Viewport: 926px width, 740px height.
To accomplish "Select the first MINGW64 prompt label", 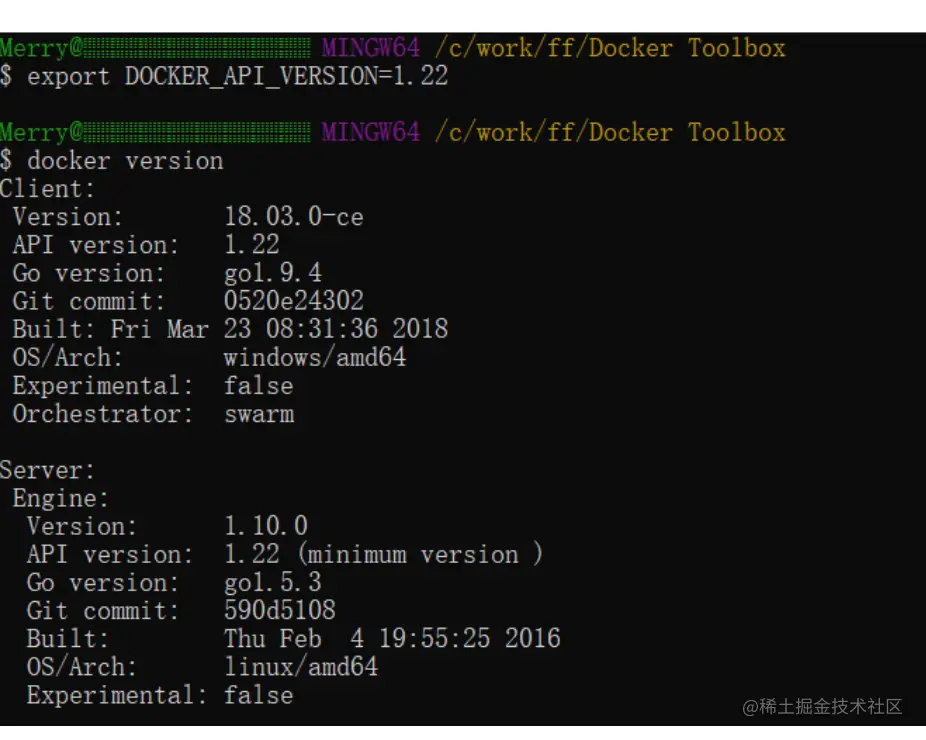I will pyautogui.click(x=371, y=48).
